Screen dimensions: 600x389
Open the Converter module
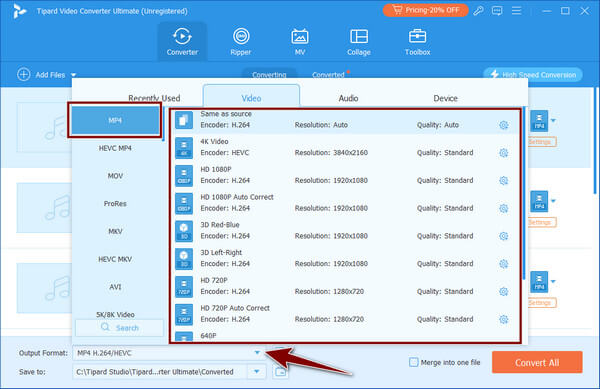[x=182, y=42]
